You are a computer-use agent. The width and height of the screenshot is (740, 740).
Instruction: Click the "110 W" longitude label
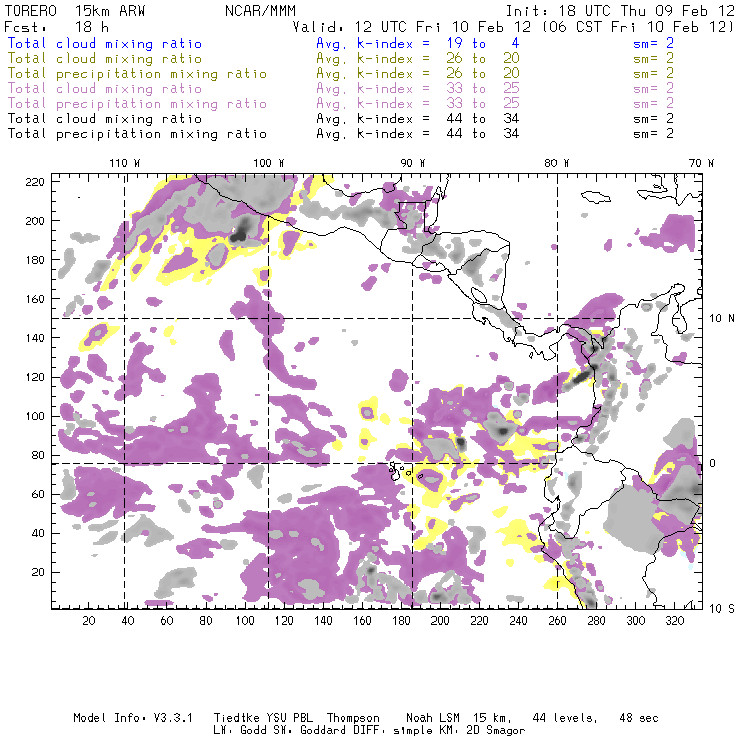coord(125,163)
